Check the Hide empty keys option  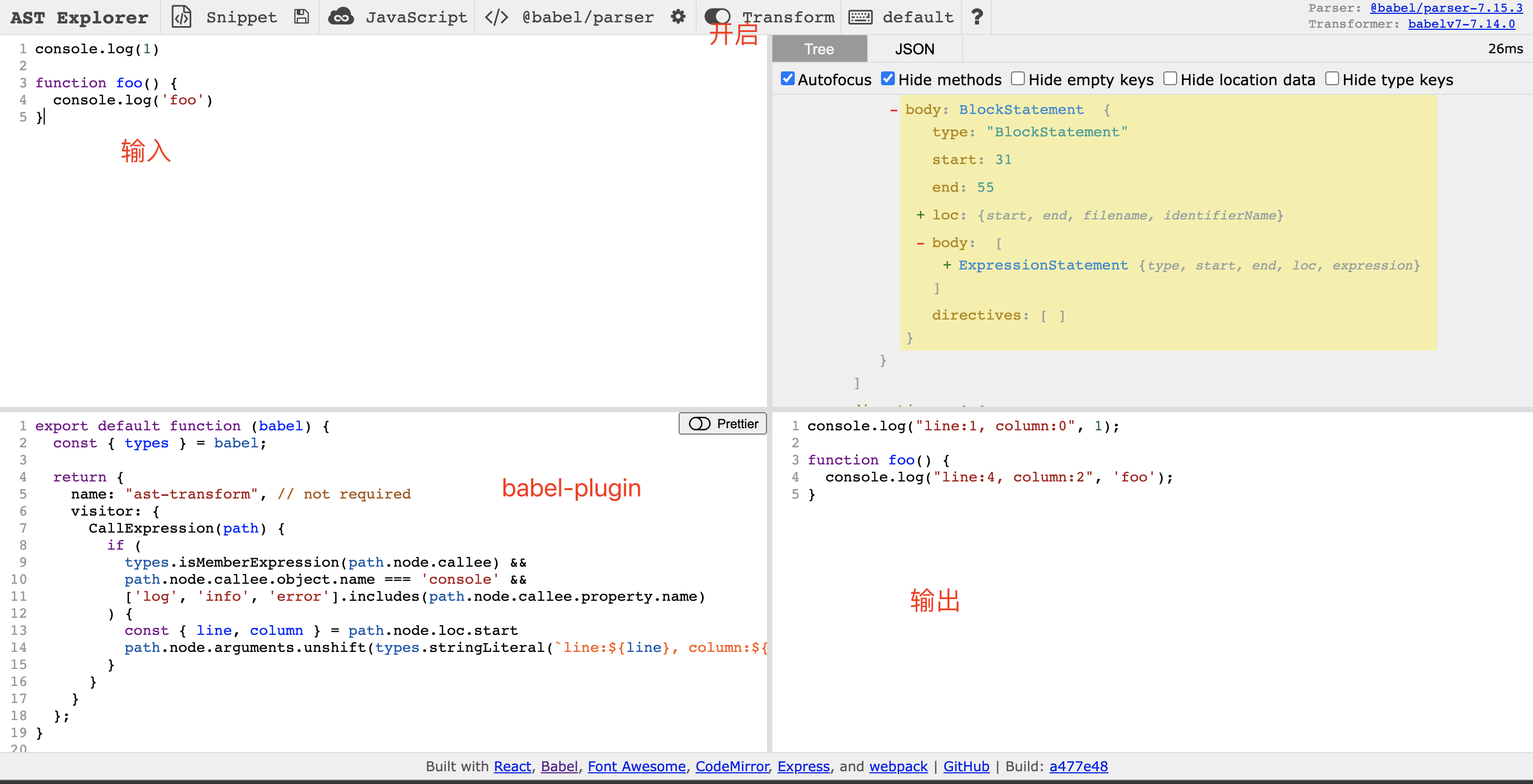(1017, 78)
